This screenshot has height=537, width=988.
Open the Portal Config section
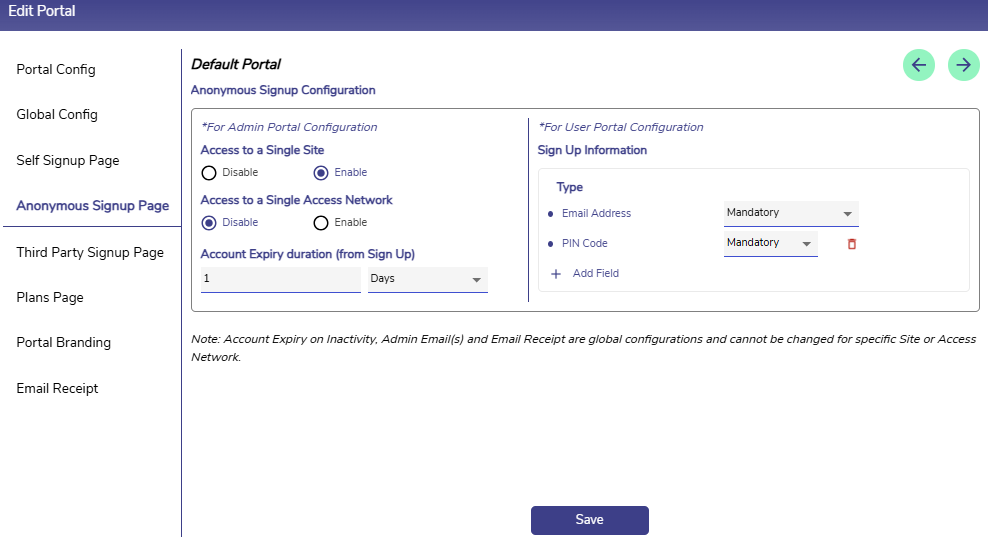click(56, 70)
